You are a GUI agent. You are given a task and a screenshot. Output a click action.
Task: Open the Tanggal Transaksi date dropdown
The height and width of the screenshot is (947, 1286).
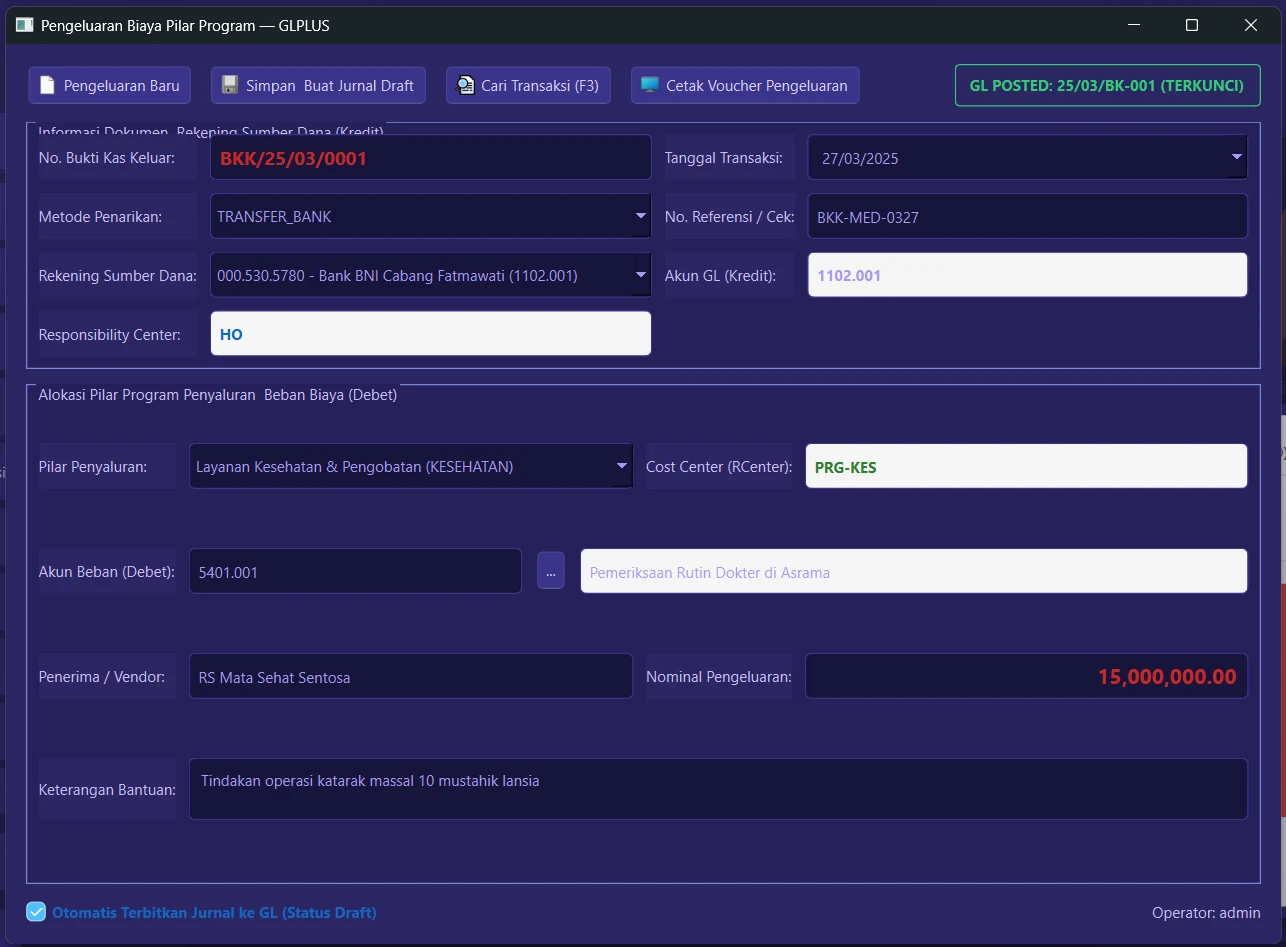(x=1237, y=157)
